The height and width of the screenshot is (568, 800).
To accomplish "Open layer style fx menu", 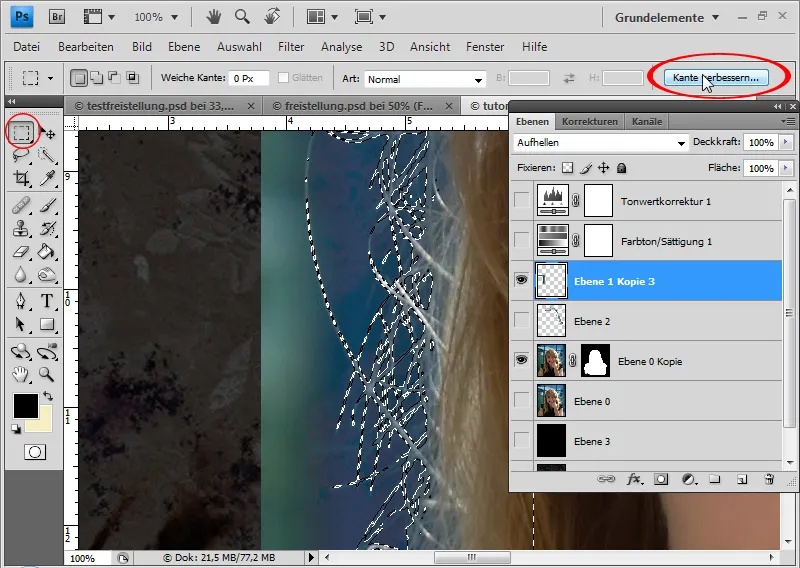I will 634,479.
